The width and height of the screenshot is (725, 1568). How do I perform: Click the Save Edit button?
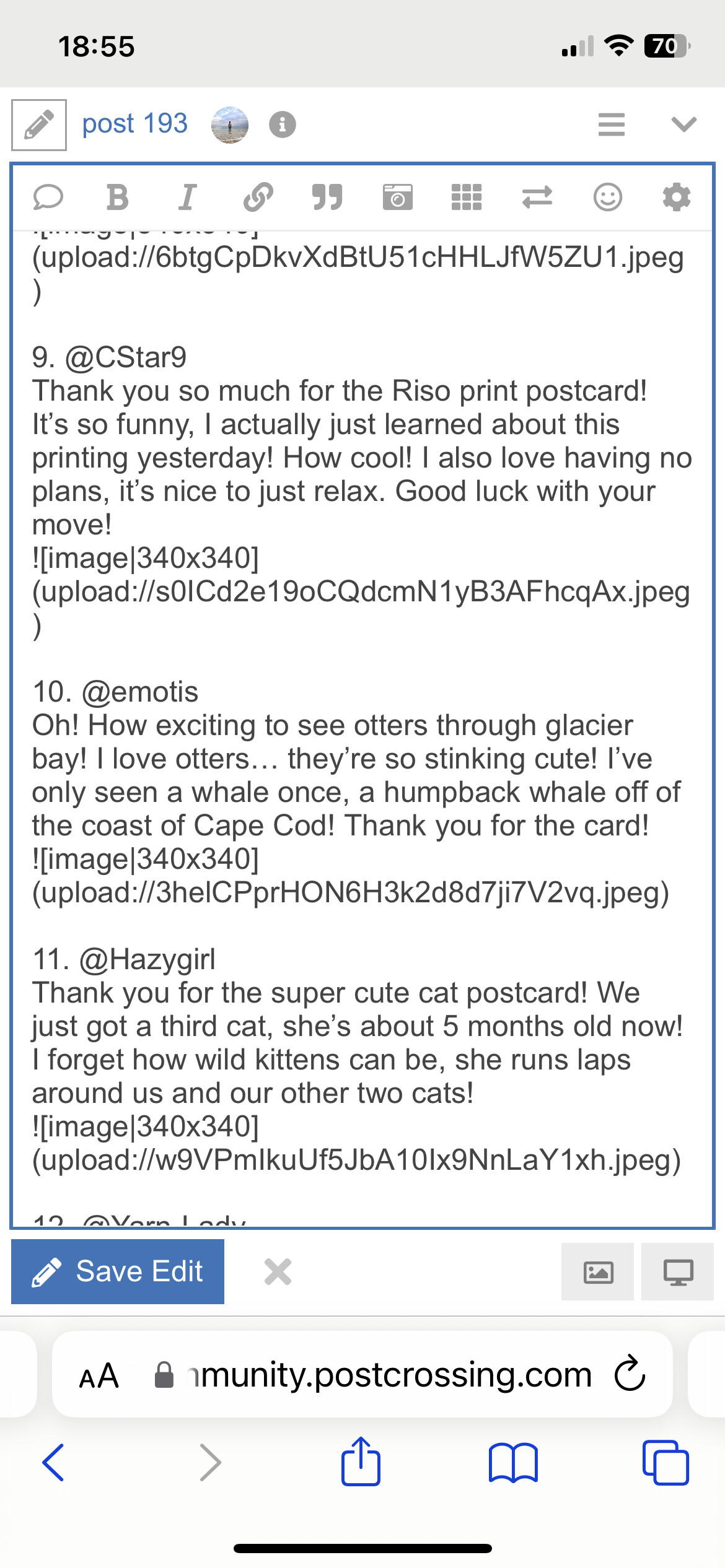[x=118, y=1272]
